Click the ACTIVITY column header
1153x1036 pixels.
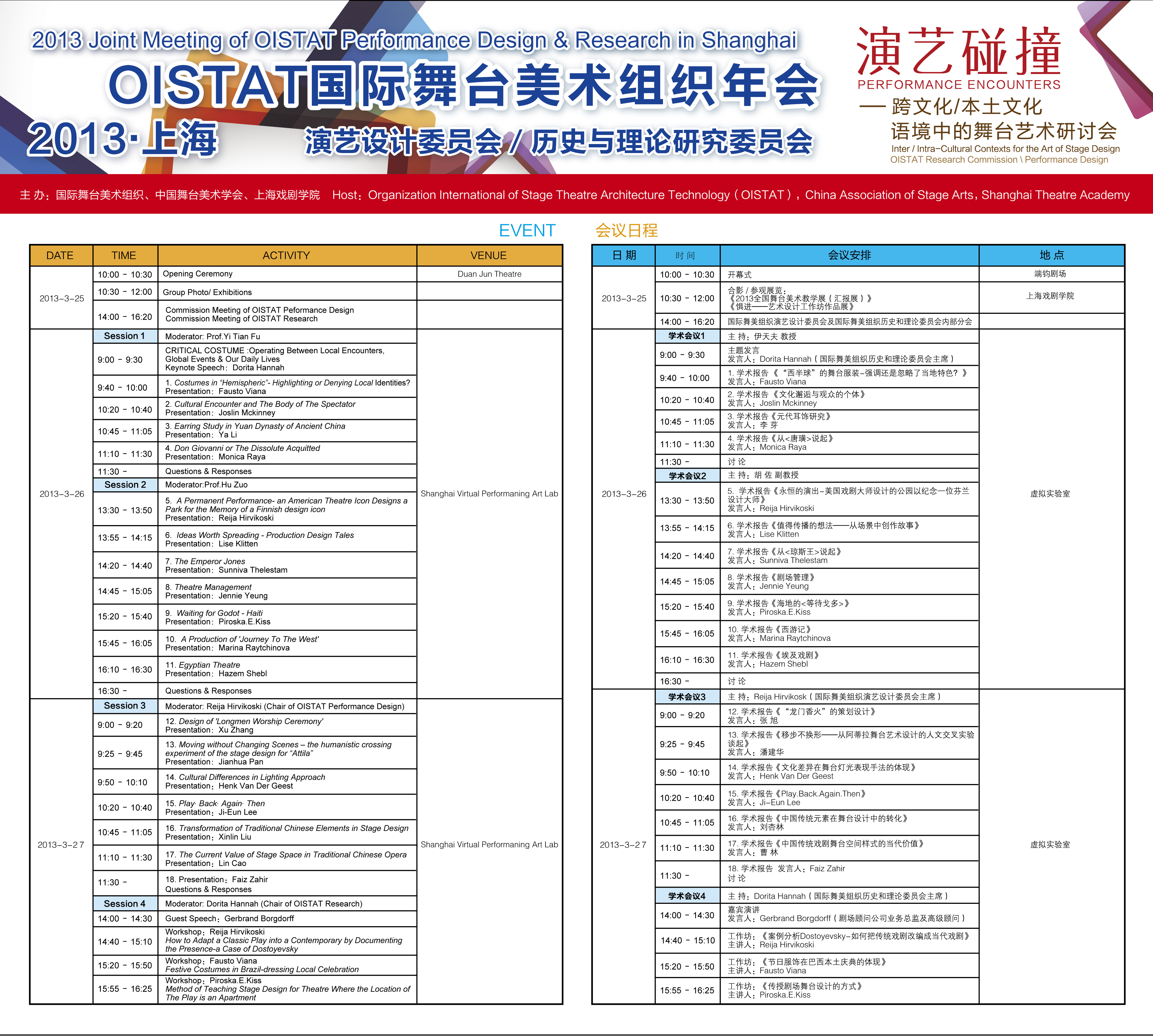coord(286,256)
